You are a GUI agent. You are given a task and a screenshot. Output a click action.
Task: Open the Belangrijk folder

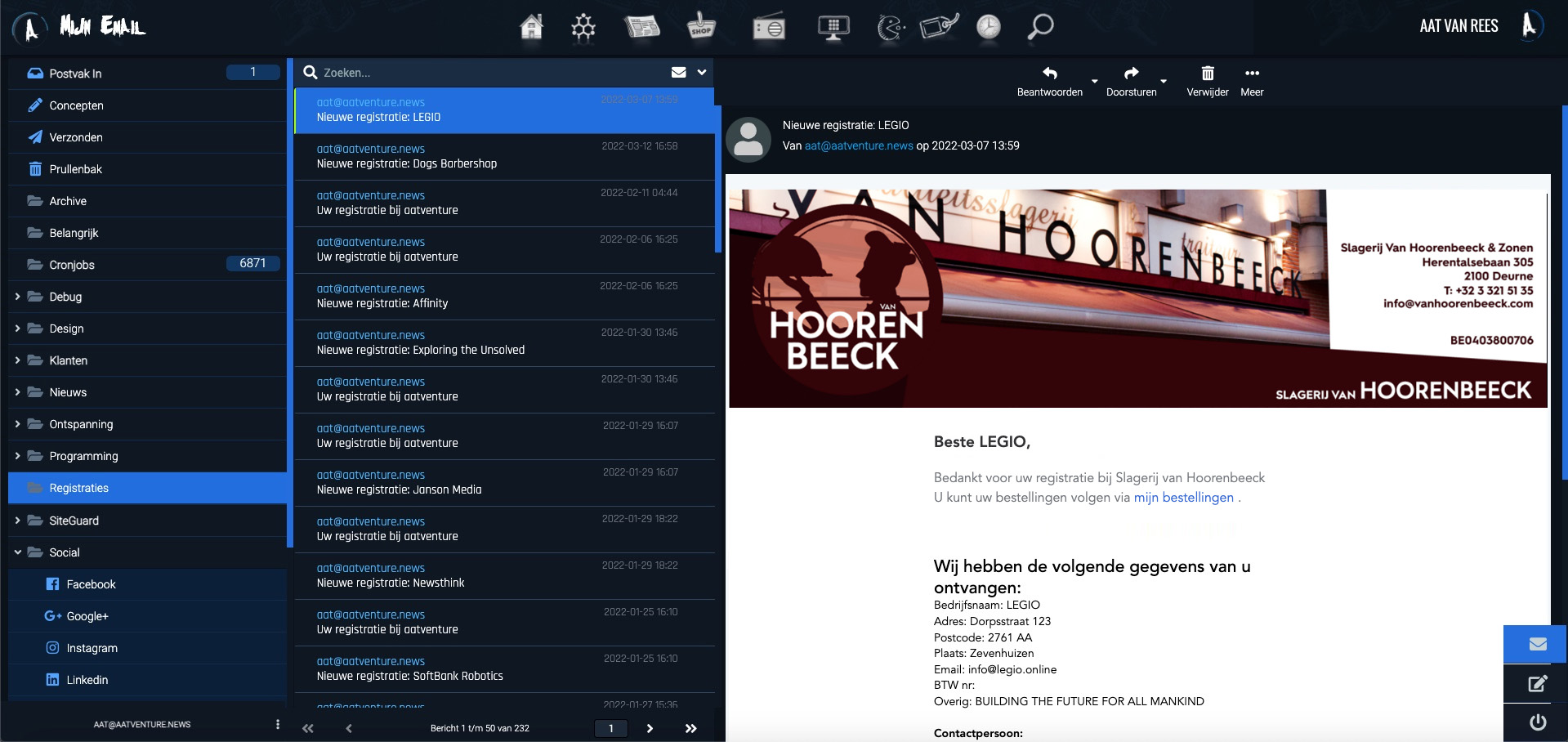point(147,233)
